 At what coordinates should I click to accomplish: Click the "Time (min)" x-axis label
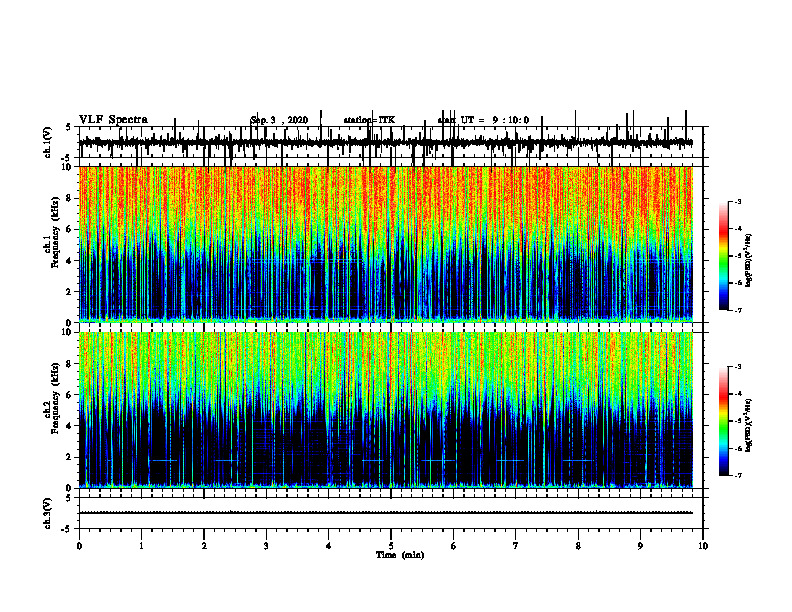tap(400, 555)
